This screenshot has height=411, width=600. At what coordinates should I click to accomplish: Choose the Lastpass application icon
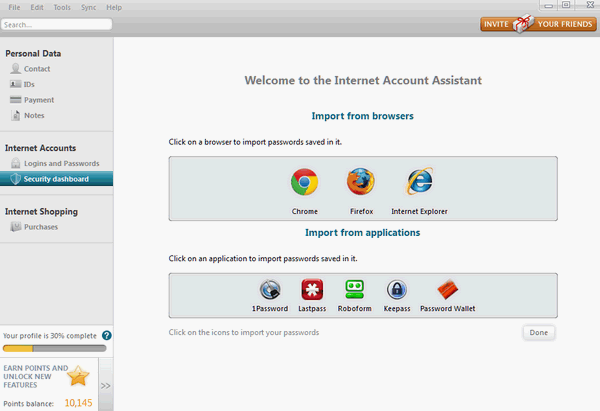coord(312,289)
